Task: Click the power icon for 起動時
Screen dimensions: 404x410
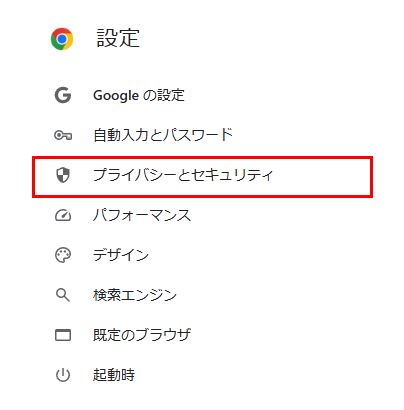Action: pyautogui.click(x=63, y=375)
